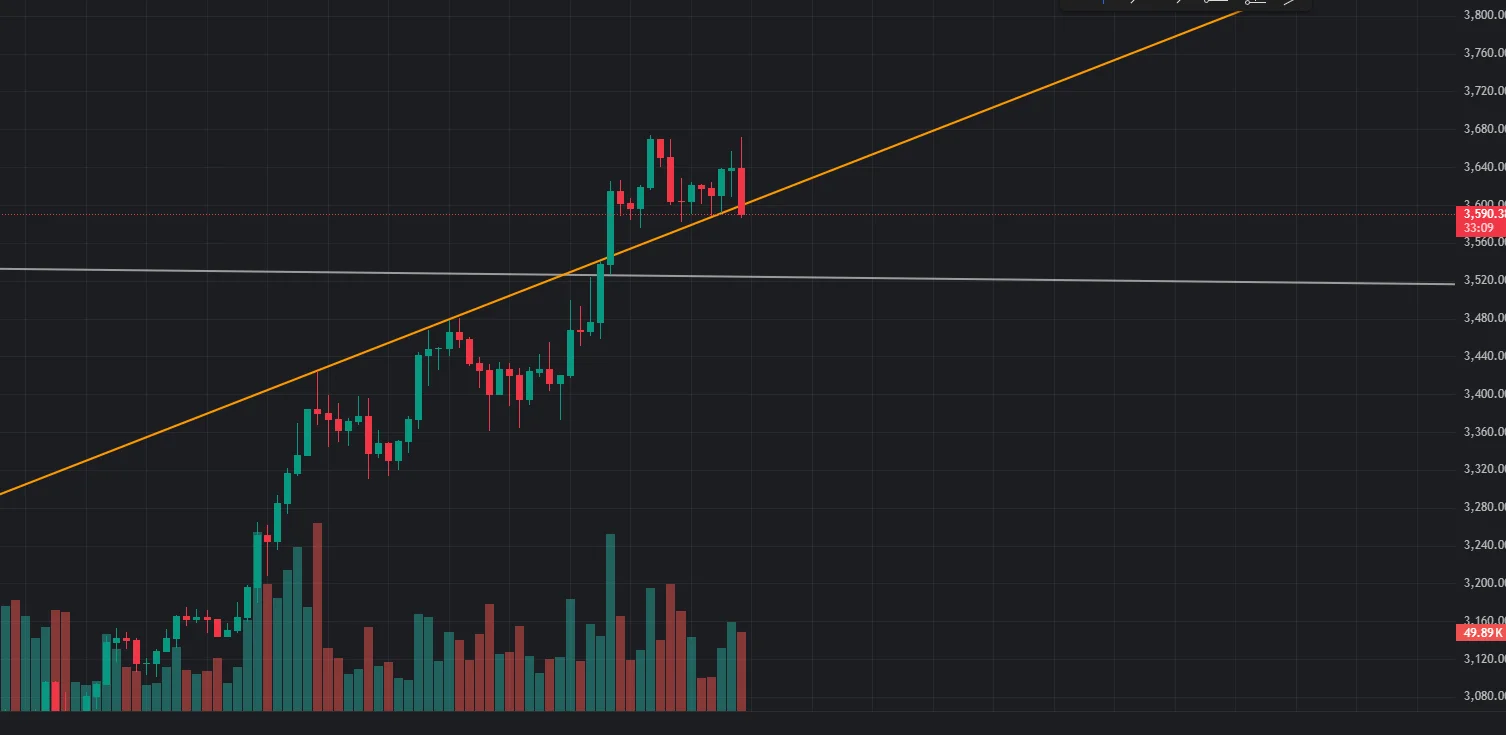Select the latest red candle on the chart
1506x735 pixels.
point(742,190)
